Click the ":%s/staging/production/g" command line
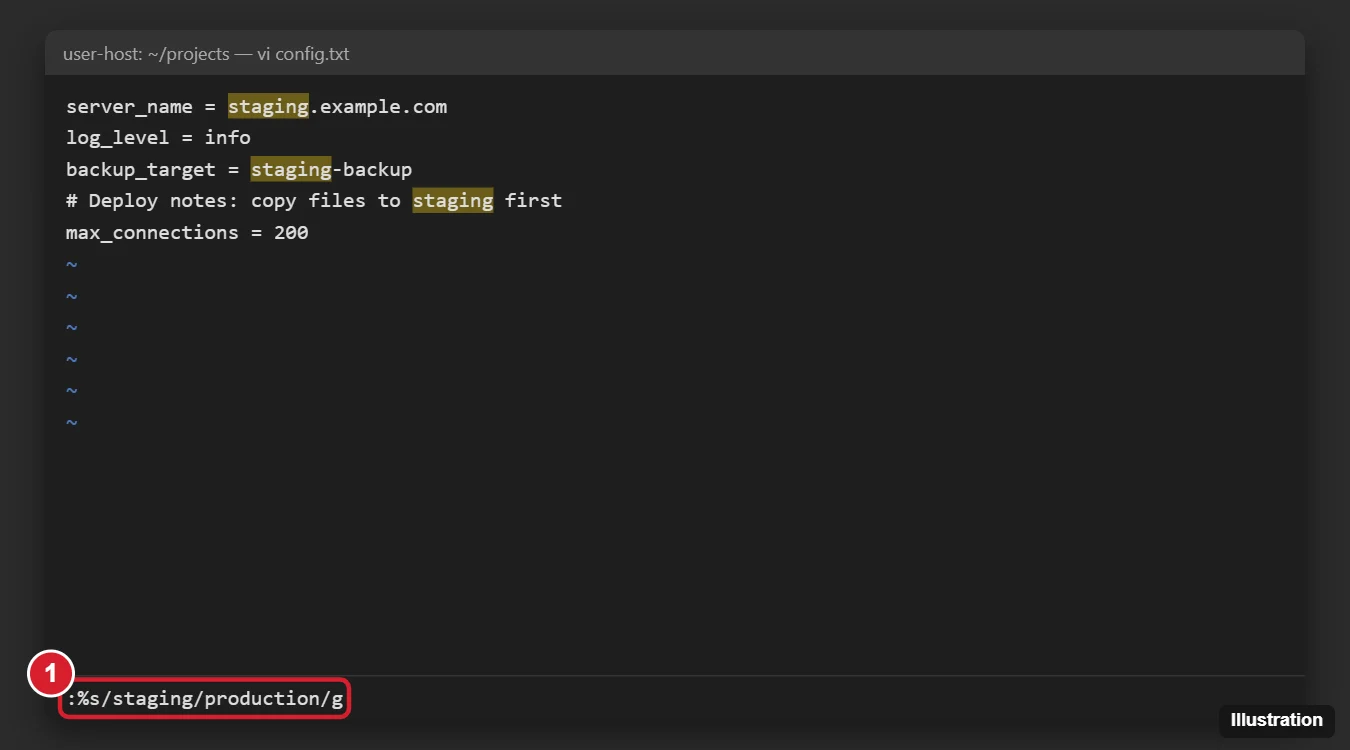 pyautogui.click(x=205, y=698)
